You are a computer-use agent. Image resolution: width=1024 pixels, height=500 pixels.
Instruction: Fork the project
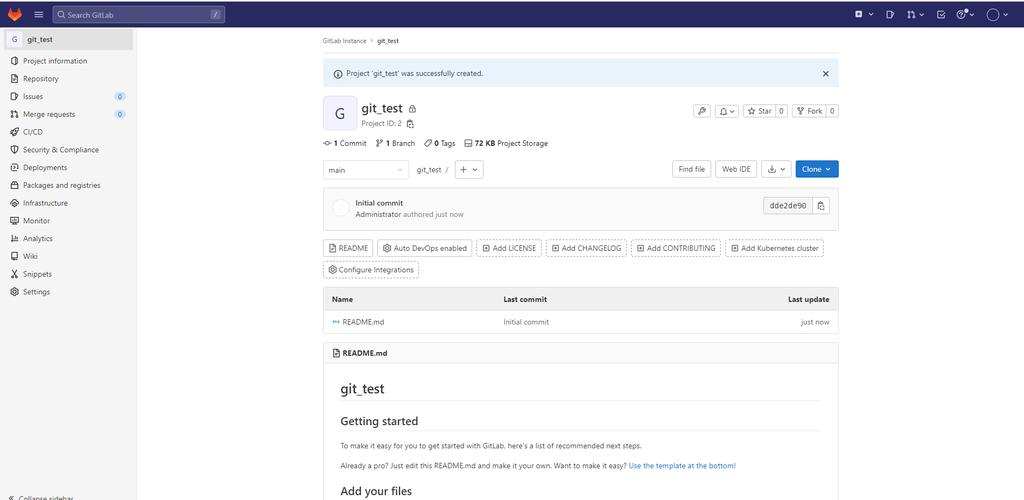(x=809, y=111)
